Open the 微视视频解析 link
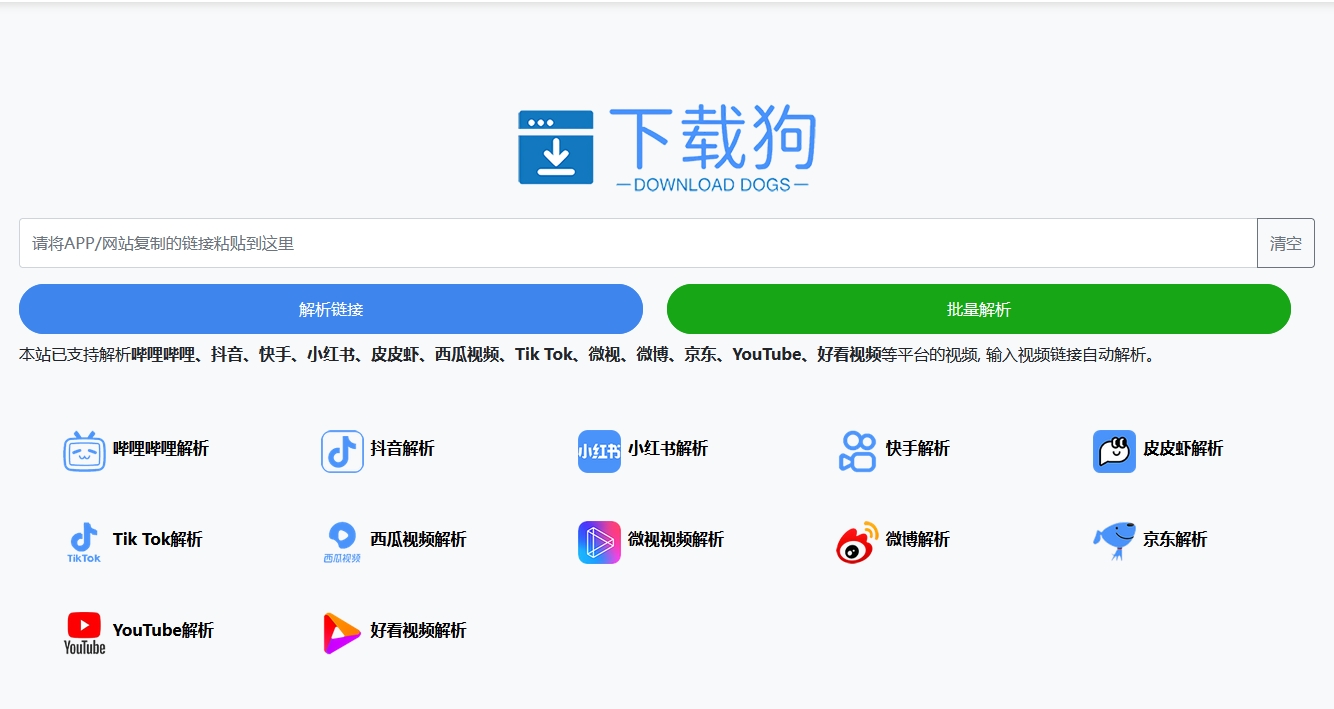The height and width of the screenshot is (709, 1334). (x=676, y=540)
